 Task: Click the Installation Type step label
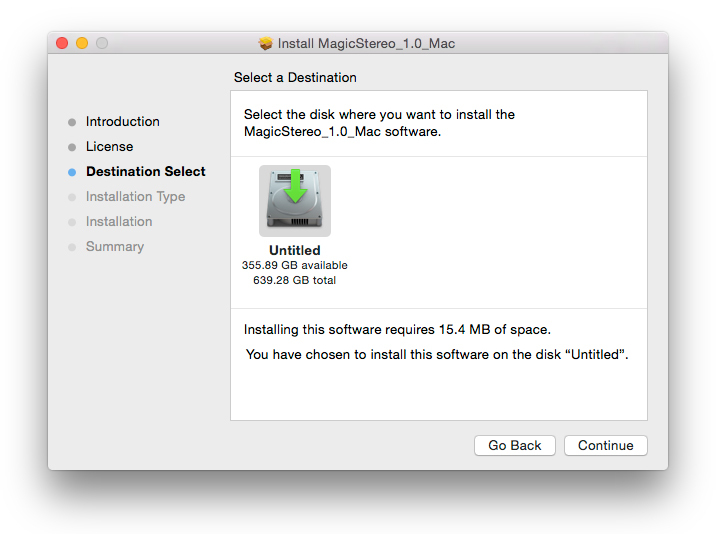(x=135, y=197)
